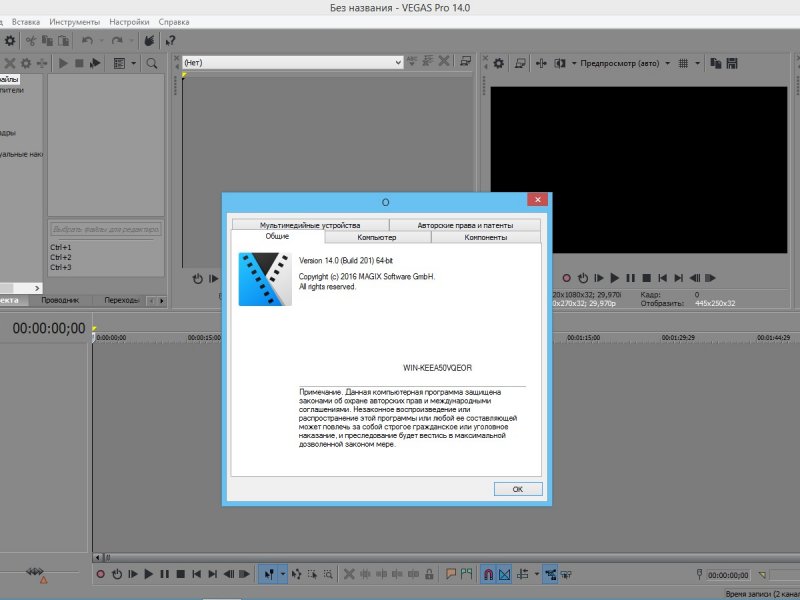Open the Авторские права и патенты tab
800x600 pixels.
(x=465, y=225)
